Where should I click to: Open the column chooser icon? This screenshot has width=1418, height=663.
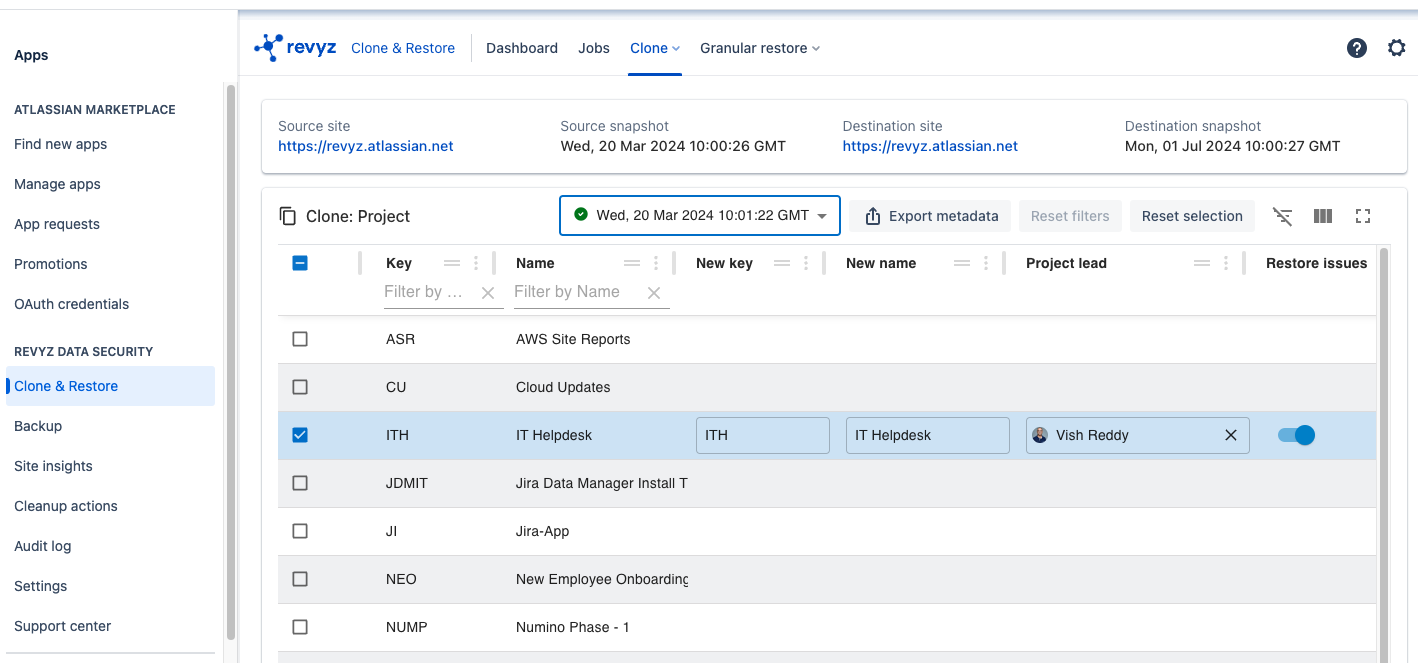pos(1322,216)
